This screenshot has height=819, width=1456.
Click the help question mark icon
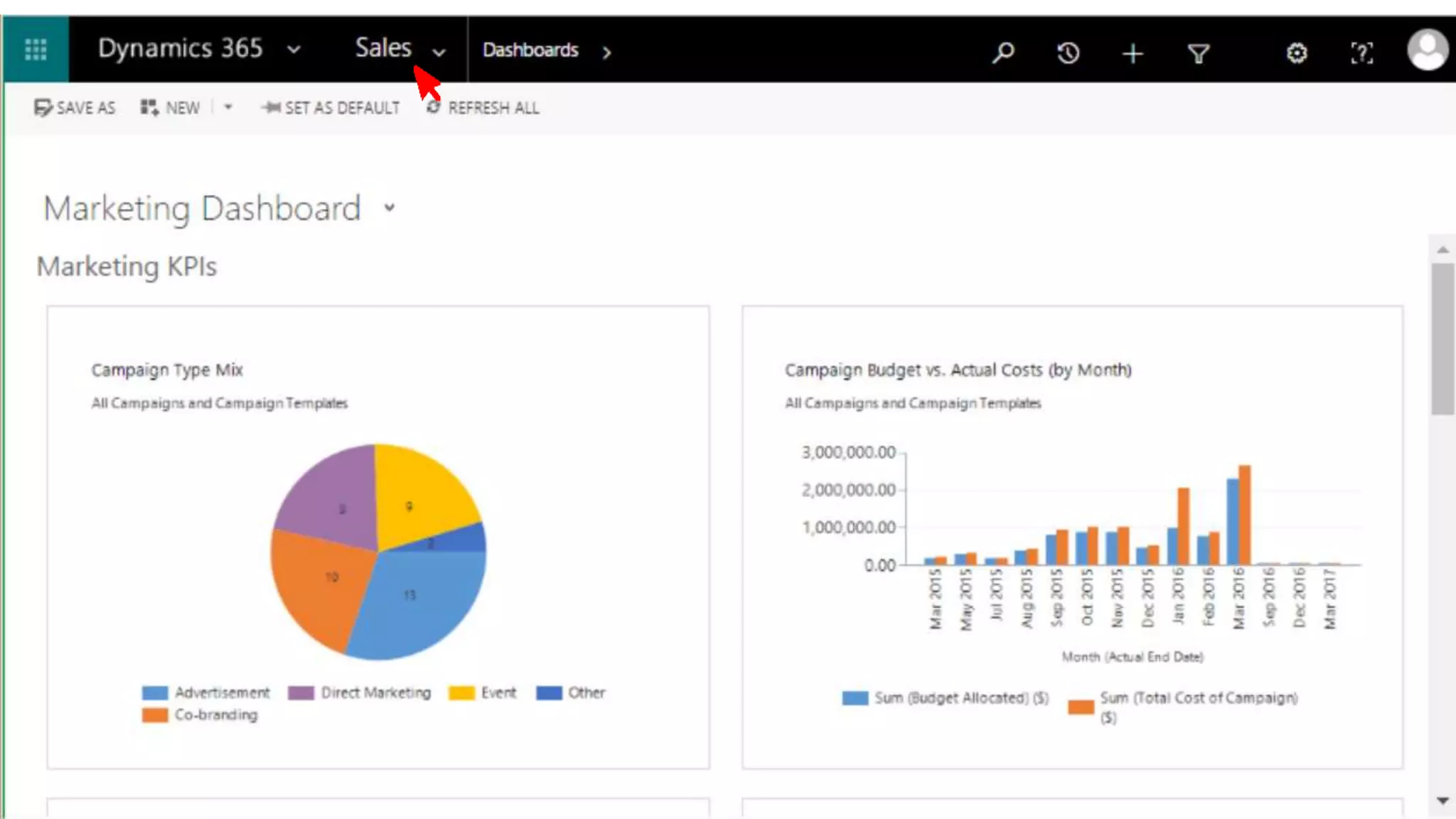coord(1361,53)
